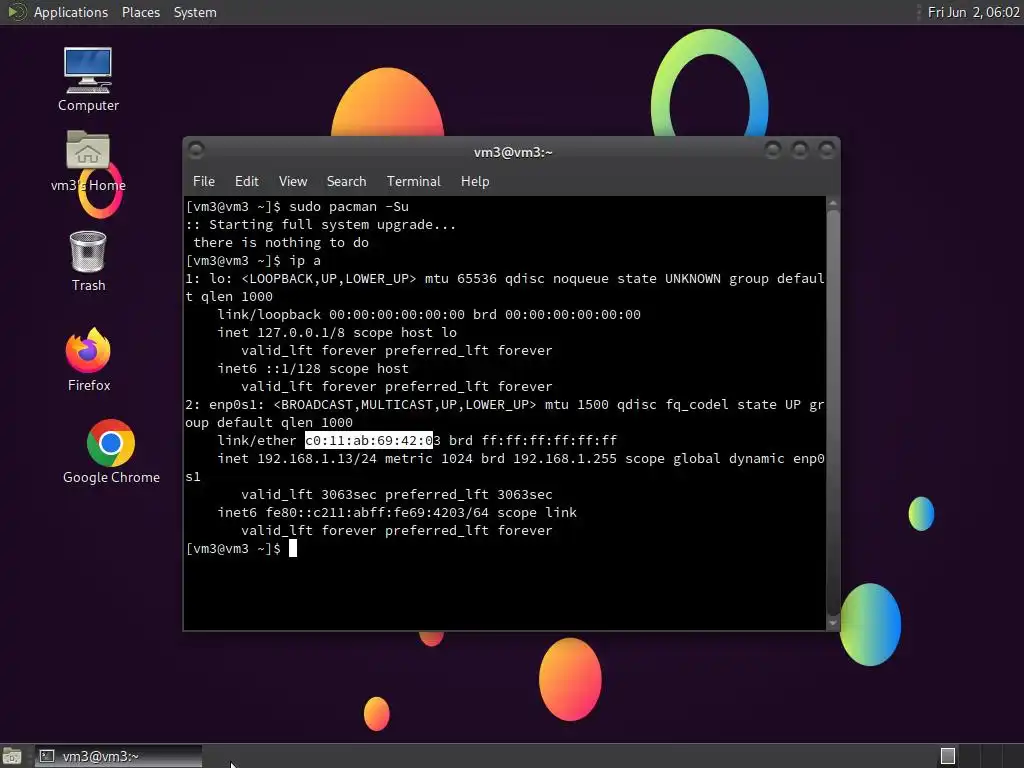Click the terminal vertical scrollbar track
The height and width of the screenshot is (768, 1024).
pyautogui.click(x=833, y=413)
